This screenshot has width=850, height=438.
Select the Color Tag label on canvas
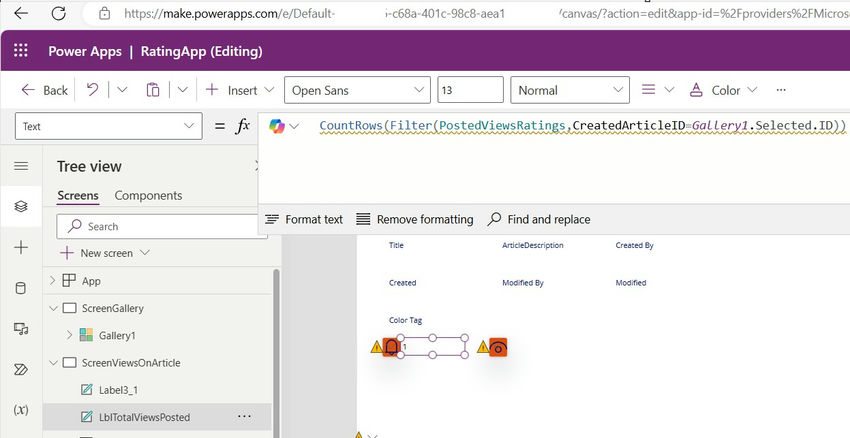pyautogui.click(x=405, y=320)
